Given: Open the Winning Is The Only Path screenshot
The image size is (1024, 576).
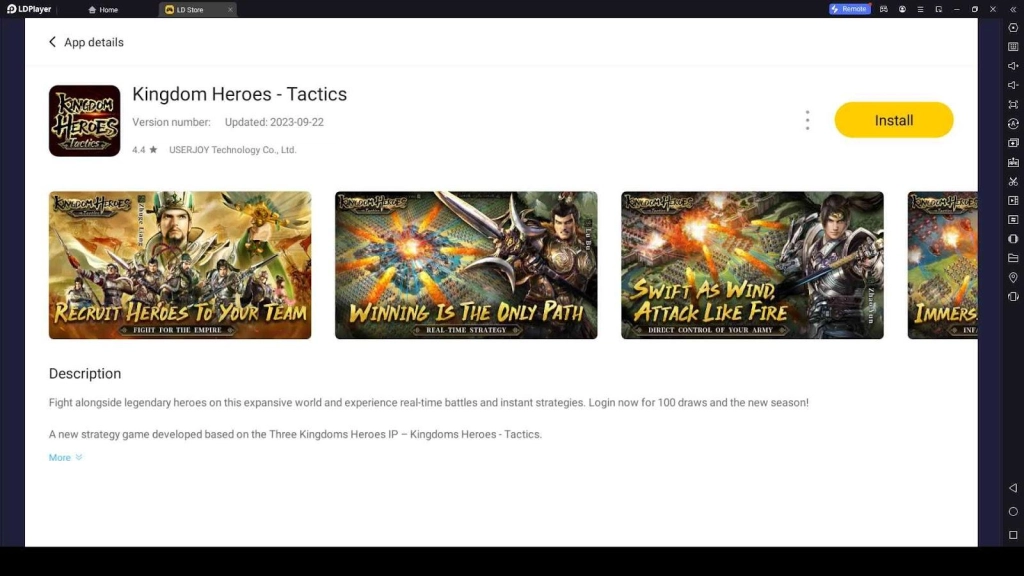Looking at the screenshot, I should click(x=466, y=265).
